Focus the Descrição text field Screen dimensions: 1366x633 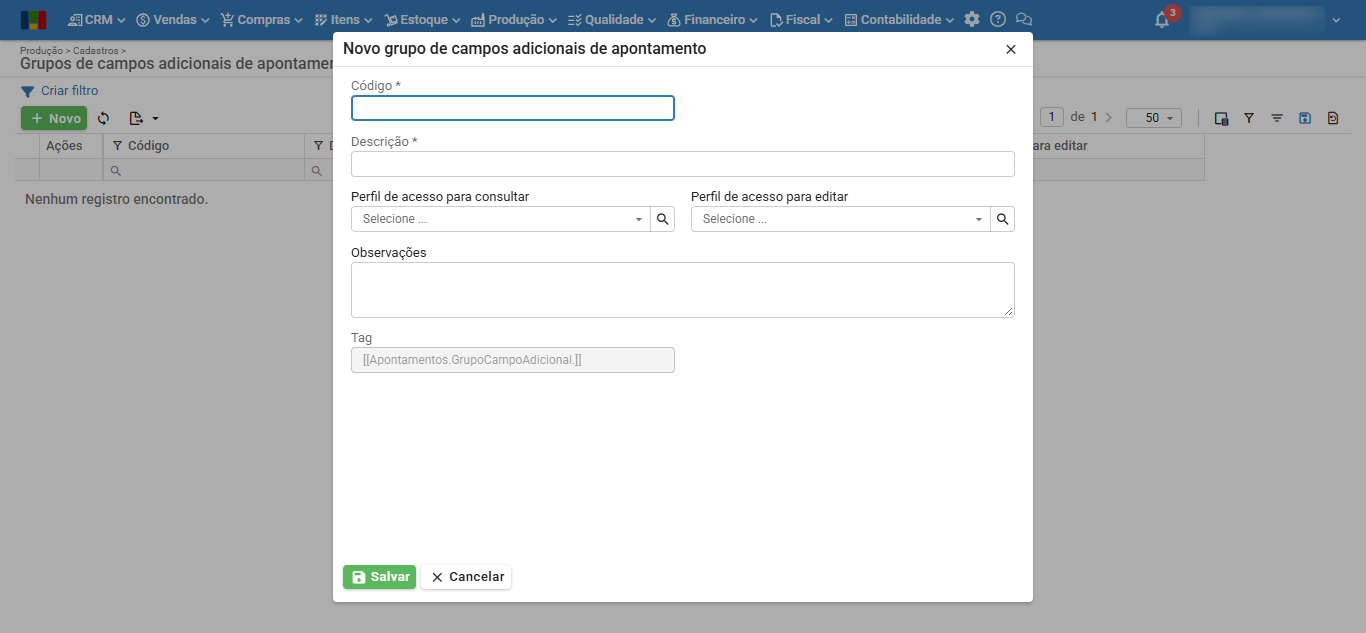[x=682, y=164]
